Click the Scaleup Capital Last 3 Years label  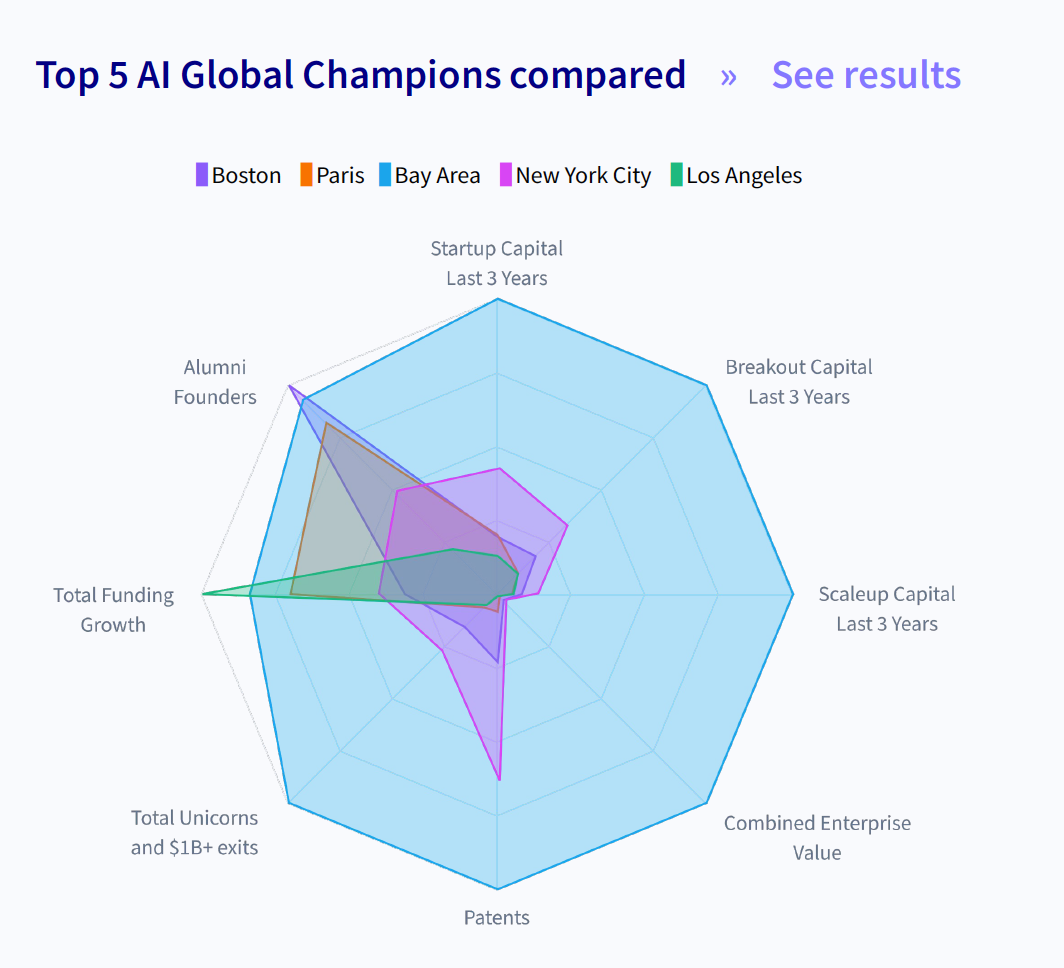pos(887,609)
